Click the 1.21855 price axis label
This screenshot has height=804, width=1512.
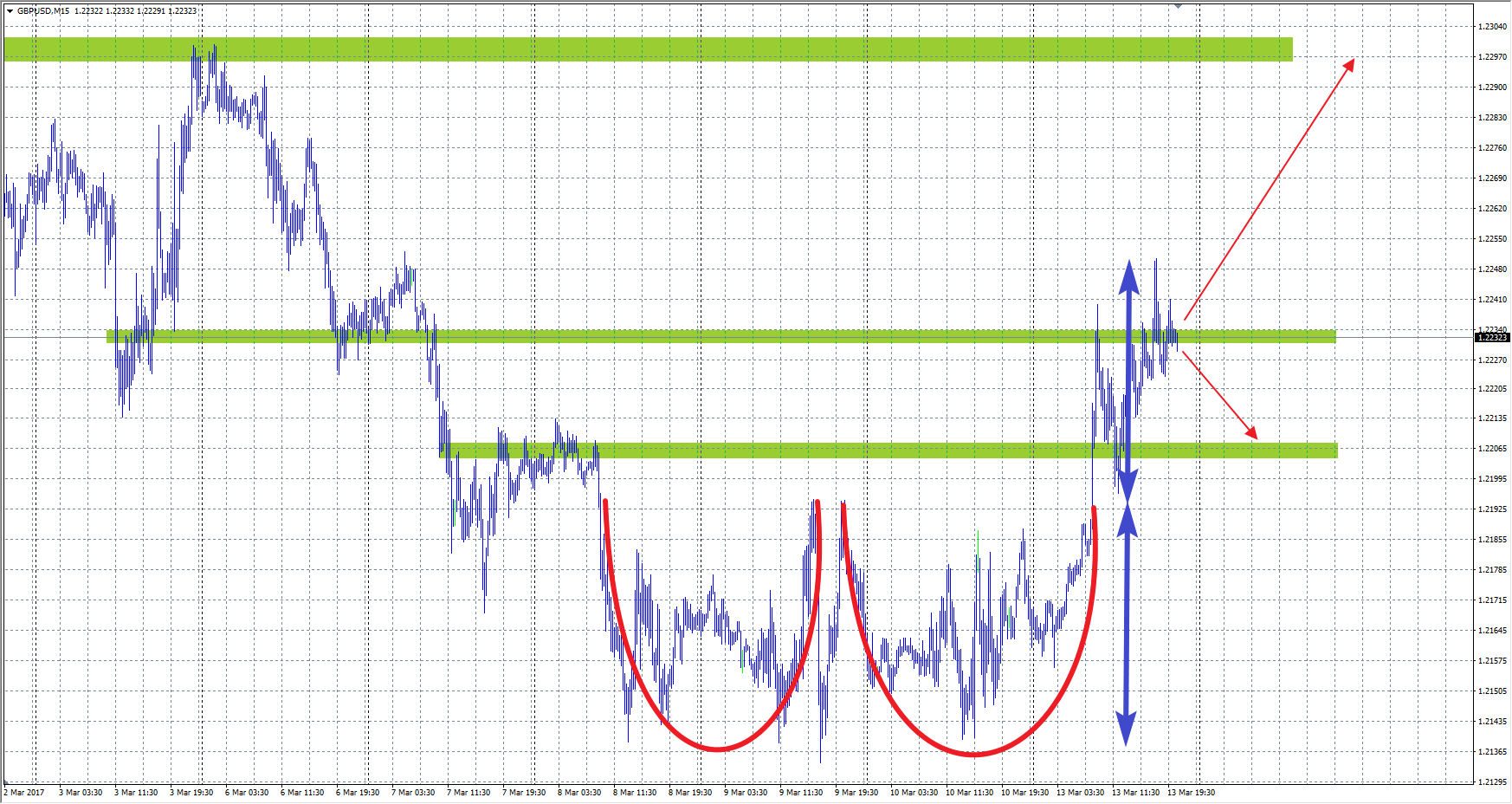(1493, 540)
